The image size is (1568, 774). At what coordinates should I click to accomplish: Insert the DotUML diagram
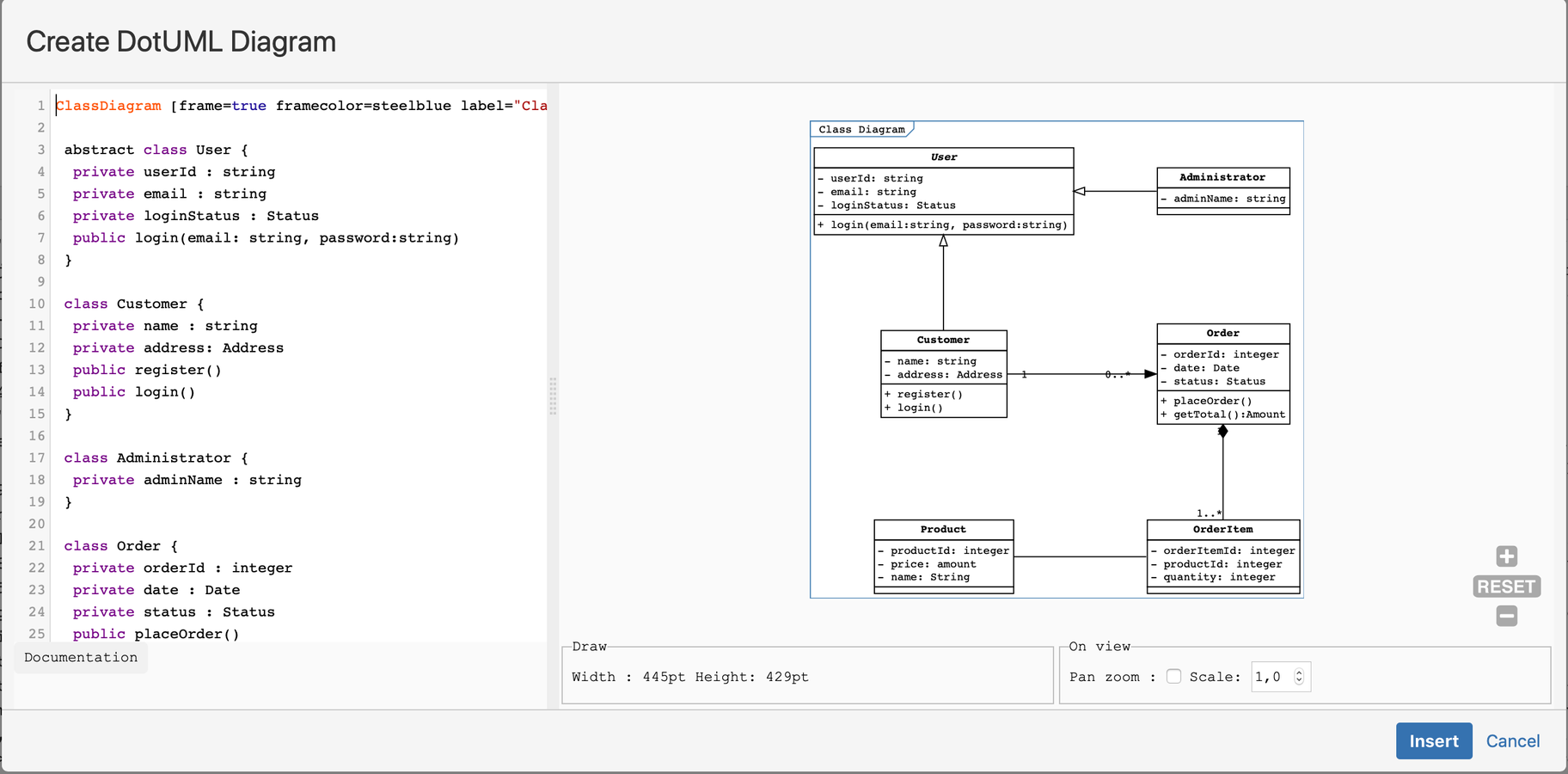1434,741
